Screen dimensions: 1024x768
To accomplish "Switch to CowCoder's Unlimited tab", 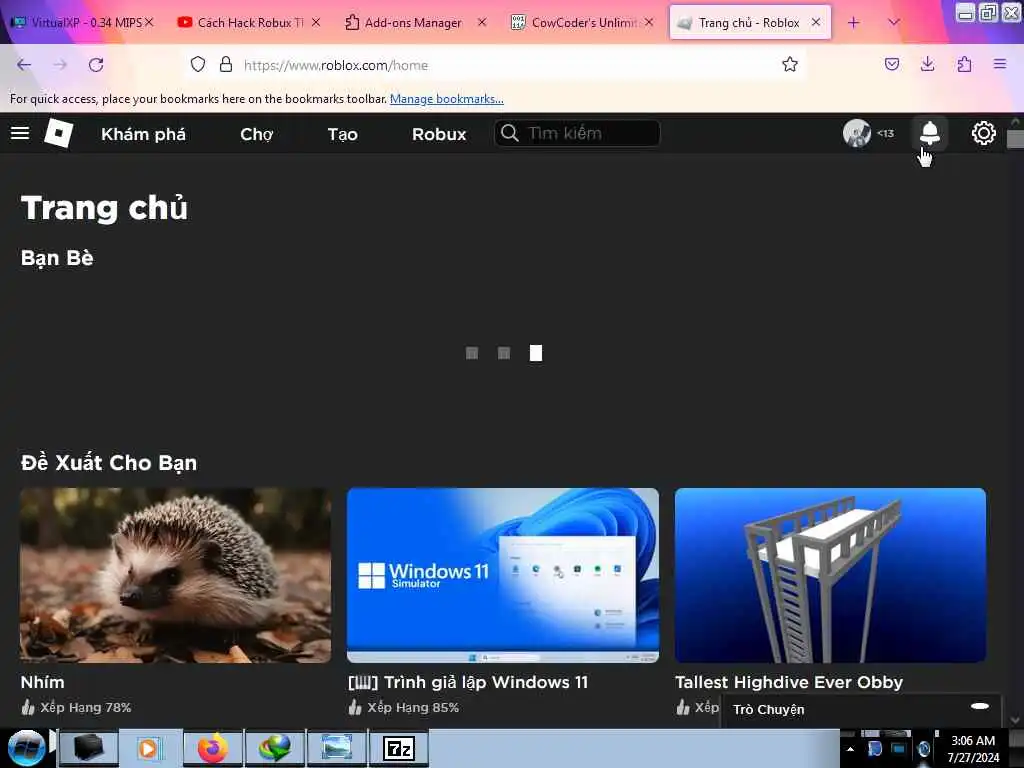I will point(581,22).
